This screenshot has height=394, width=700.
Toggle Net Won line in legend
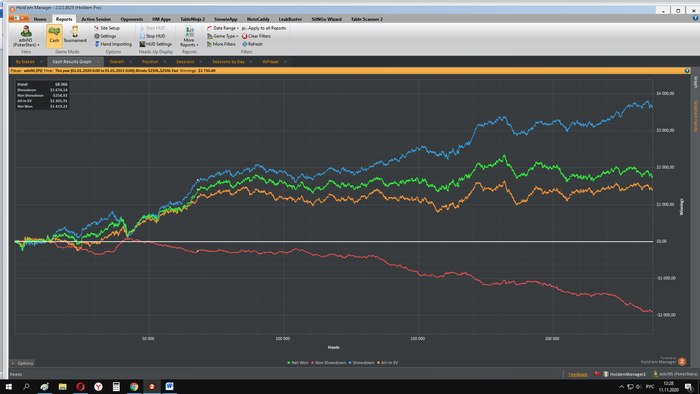298,363
